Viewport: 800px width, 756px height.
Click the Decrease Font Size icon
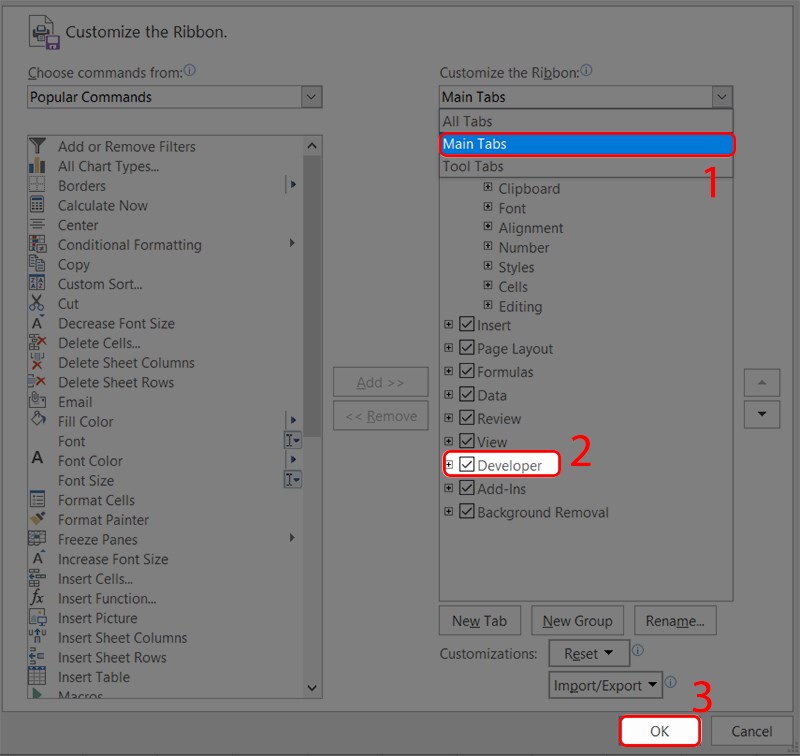click(37, 323)
